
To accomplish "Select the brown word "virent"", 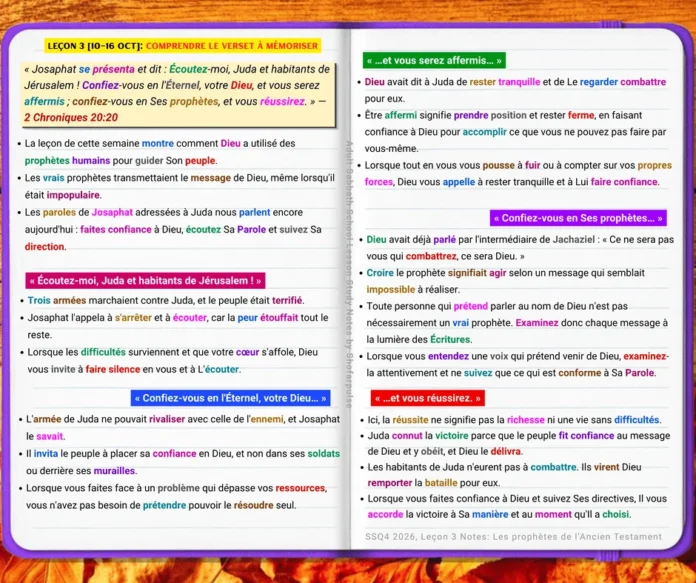I will click(x=606, y=467).
